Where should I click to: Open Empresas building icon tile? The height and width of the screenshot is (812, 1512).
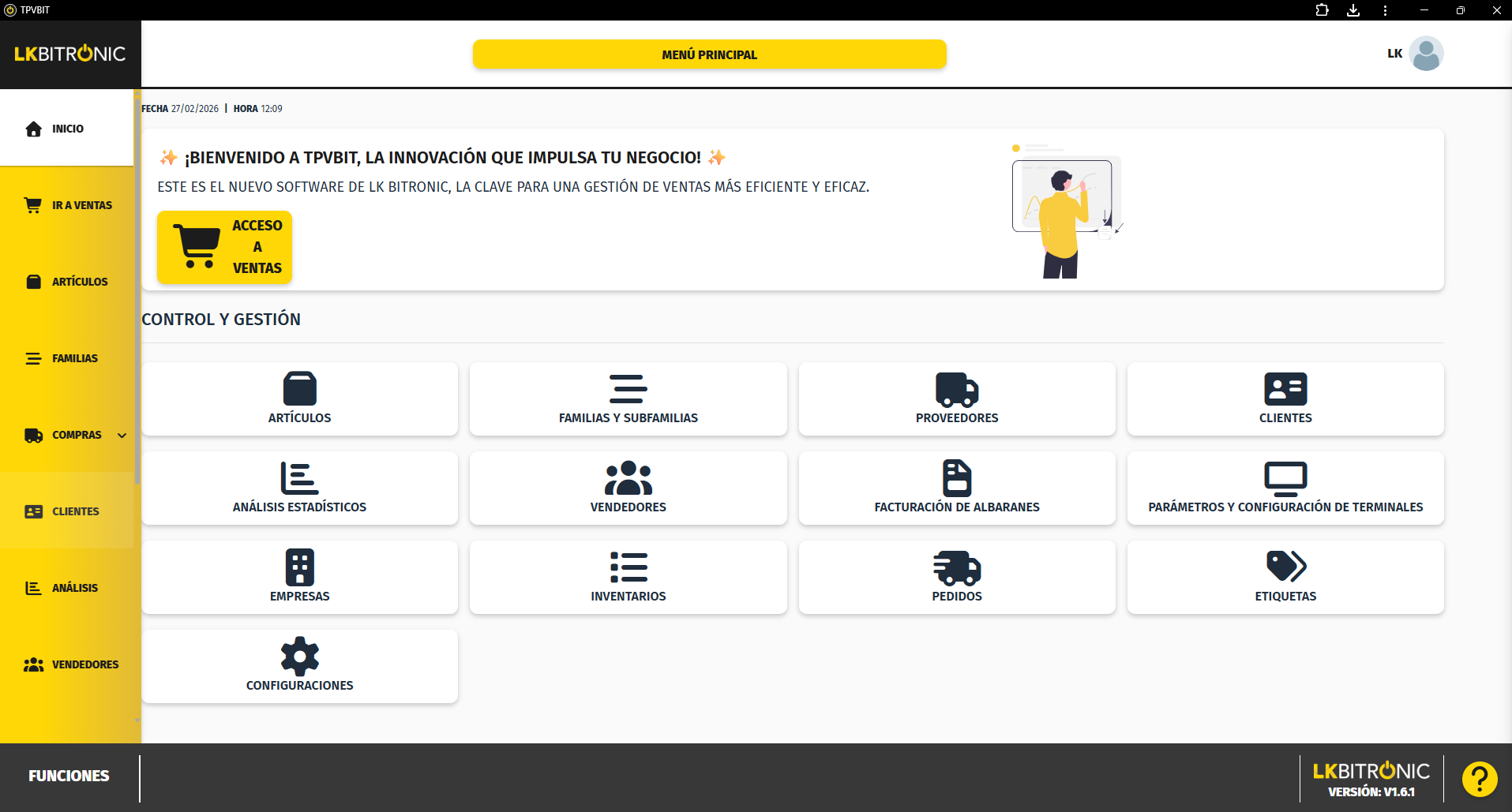299,567
